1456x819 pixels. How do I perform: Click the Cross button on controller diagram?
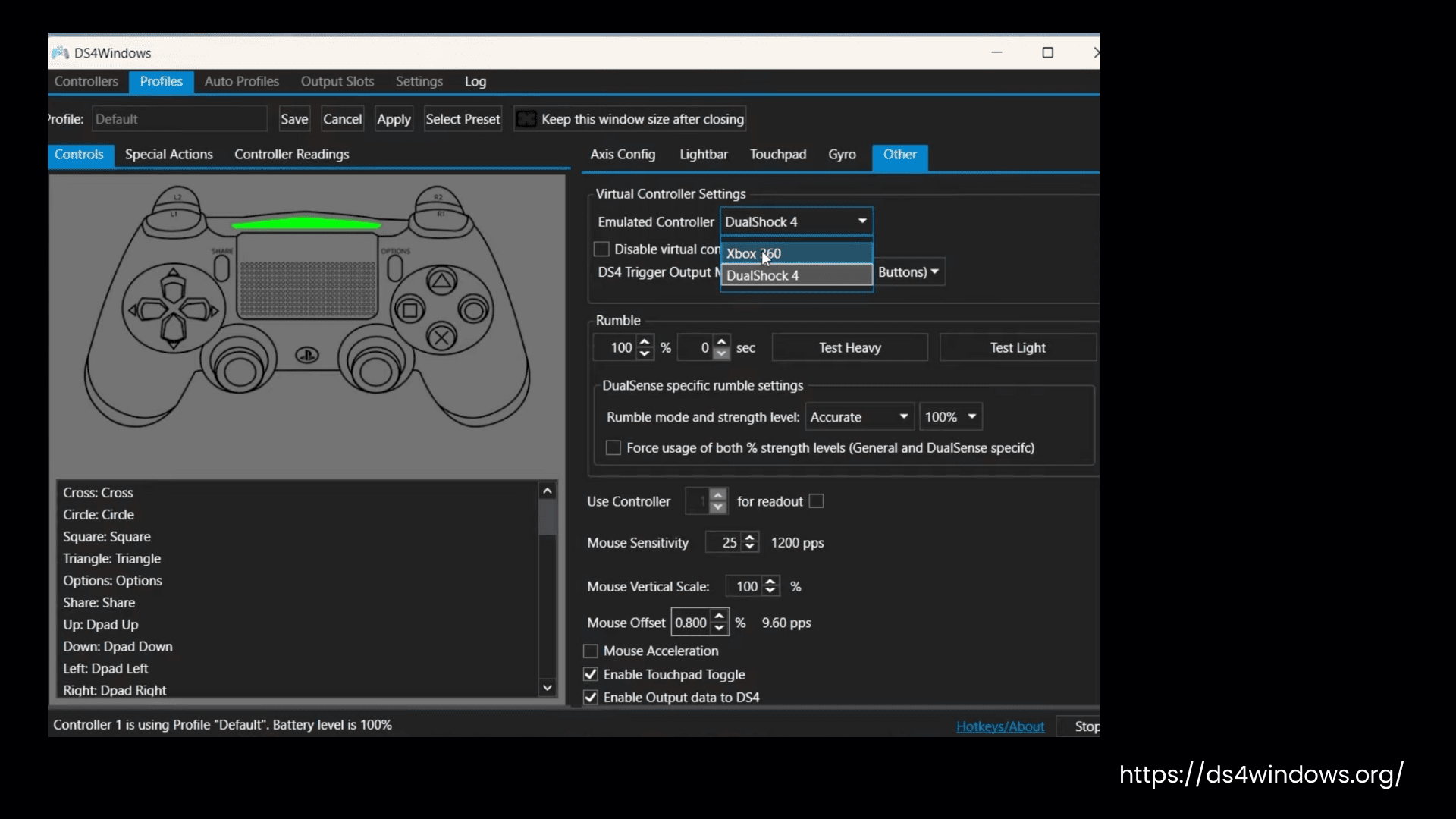[x=441, y=337]
